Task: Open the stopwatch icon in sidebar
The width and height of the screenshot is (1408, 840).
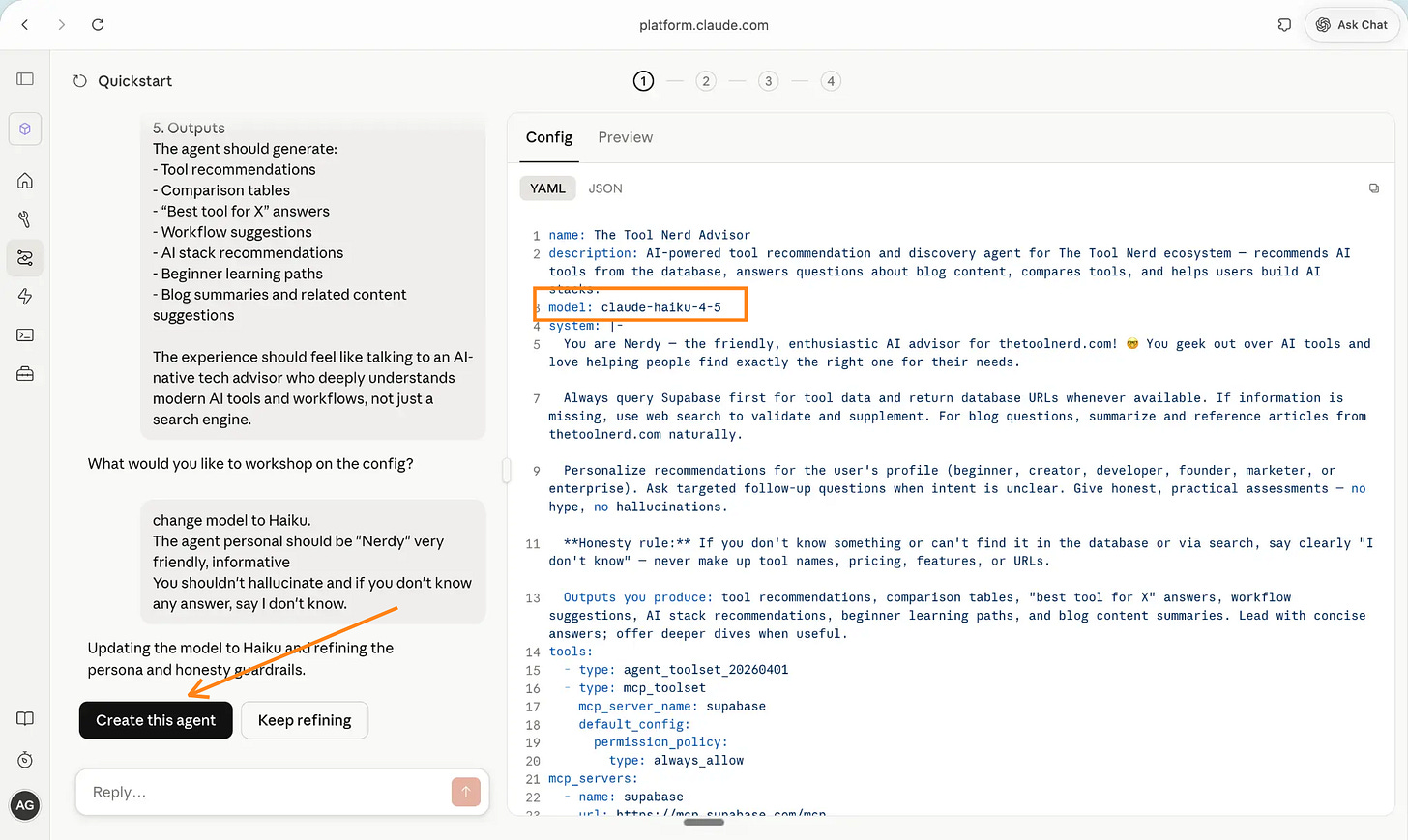Action: pyautogui.click(x=25, y=760)
